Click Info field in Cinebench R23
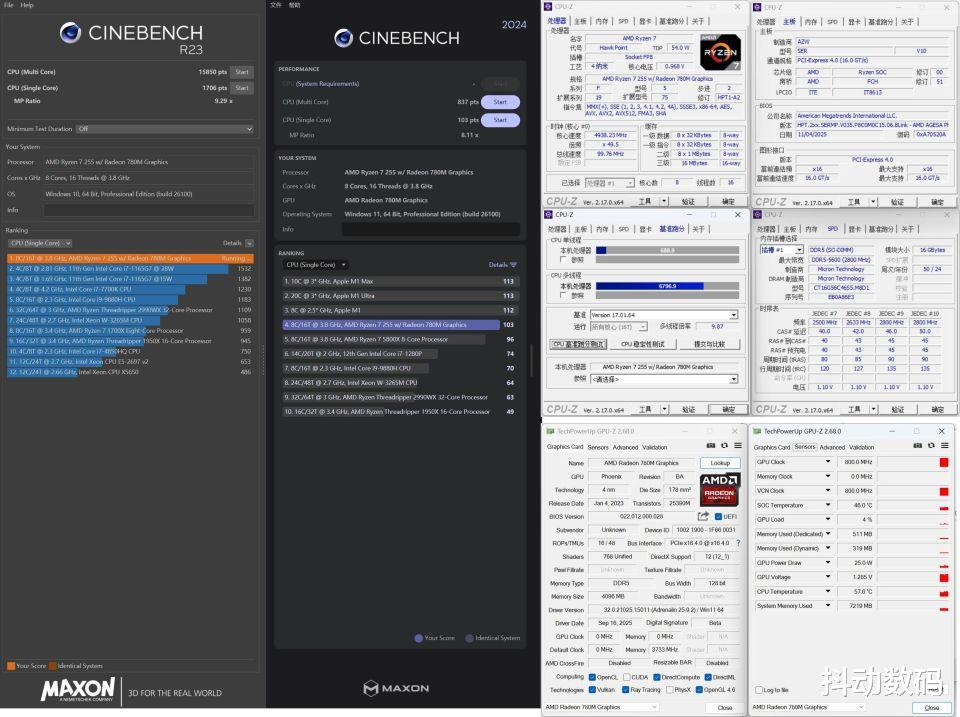This screenshot has width=960, height=717. 148,210
